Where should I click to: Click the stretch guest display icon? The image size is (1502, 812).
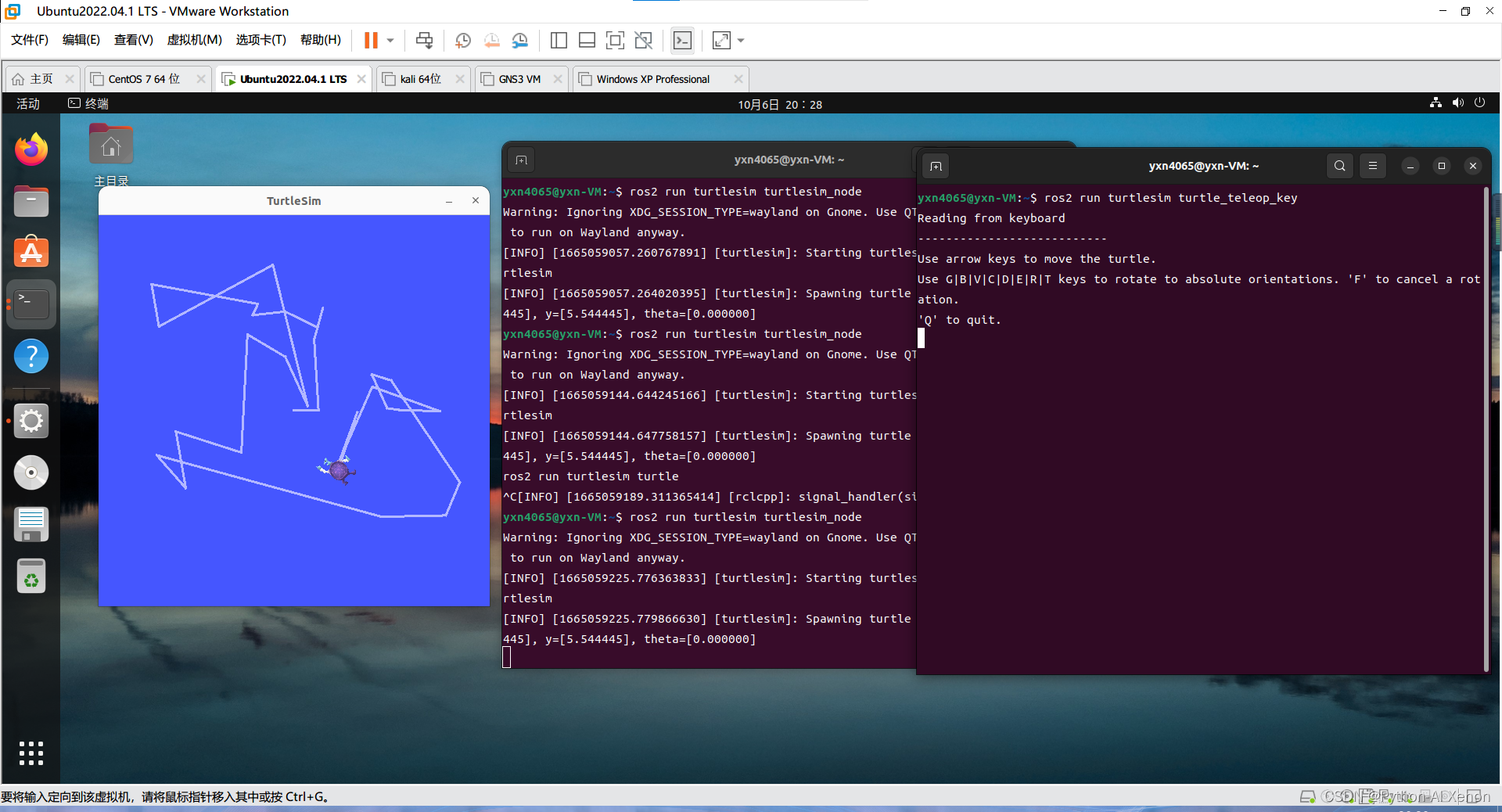(721, 40)
